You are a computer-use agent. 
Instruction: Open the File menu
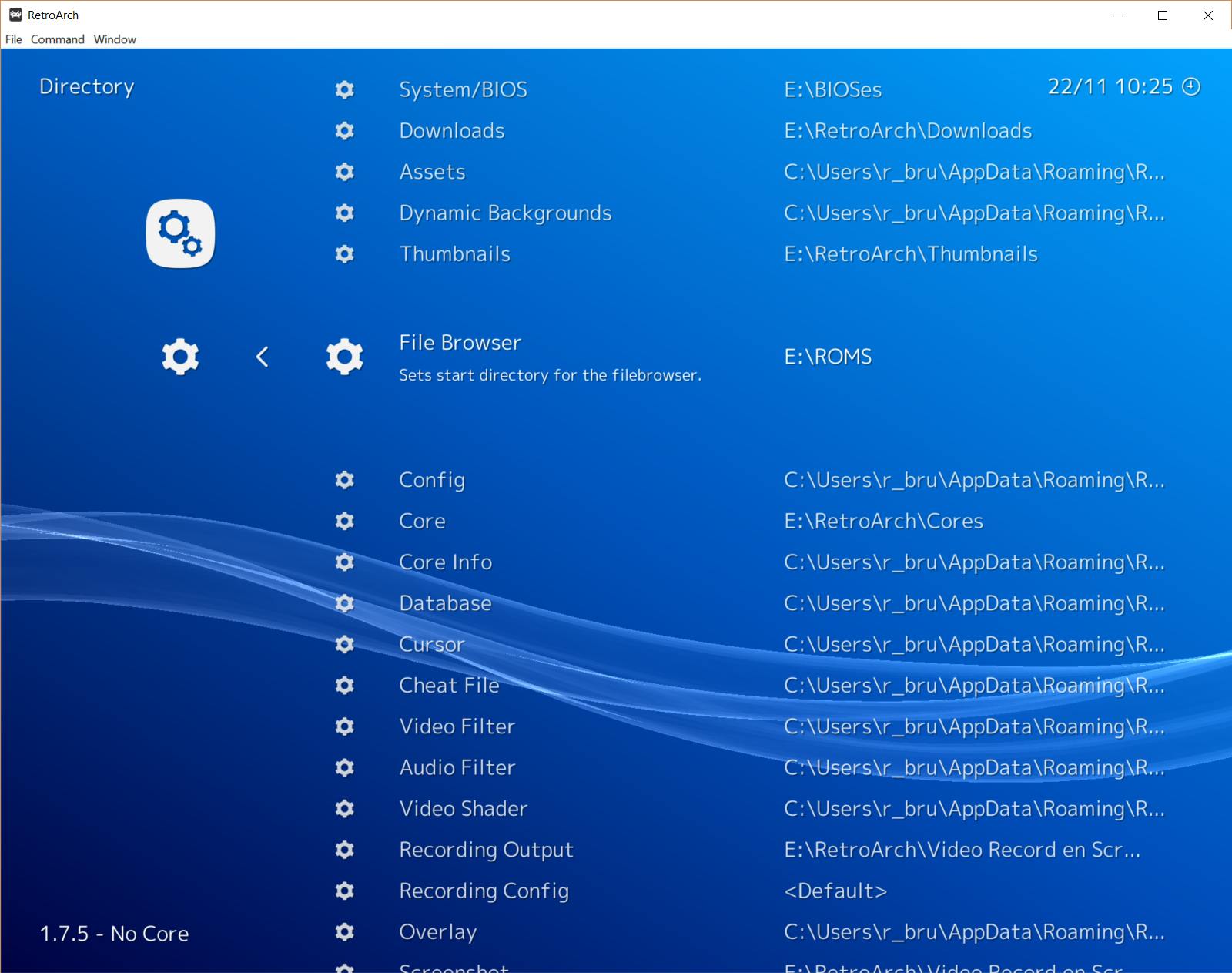click(x=14, y=39)
